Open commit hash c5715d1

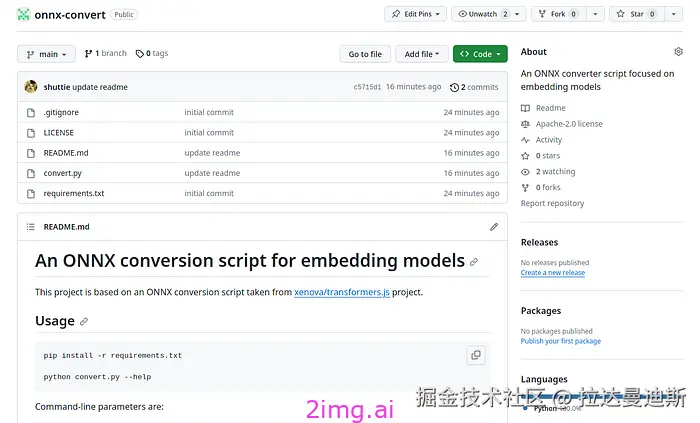point(367,87)
